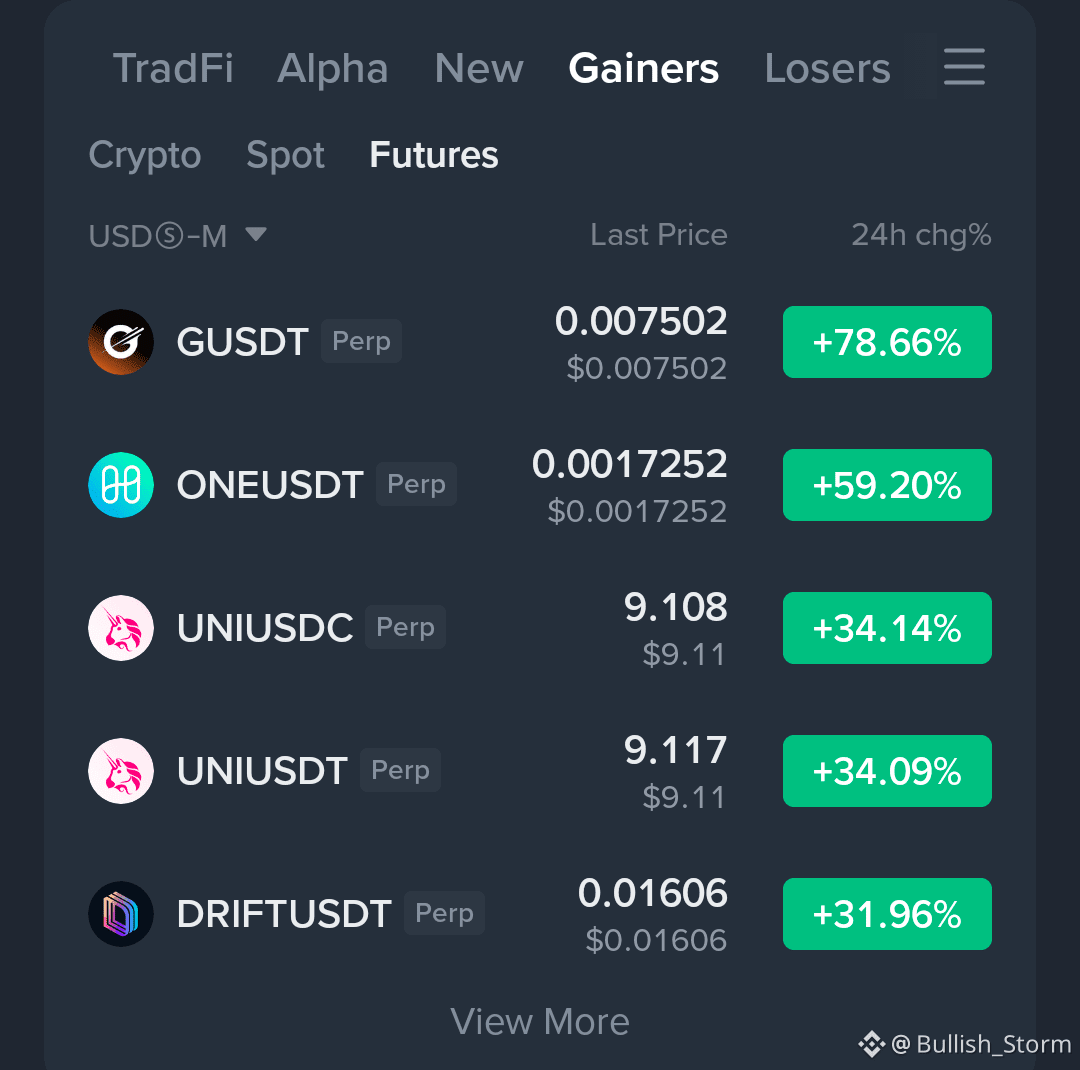Switch to the Losers tab
Image resolution: width=1080 pixels, height=1070 pixels.
click(x=827, y=68)
